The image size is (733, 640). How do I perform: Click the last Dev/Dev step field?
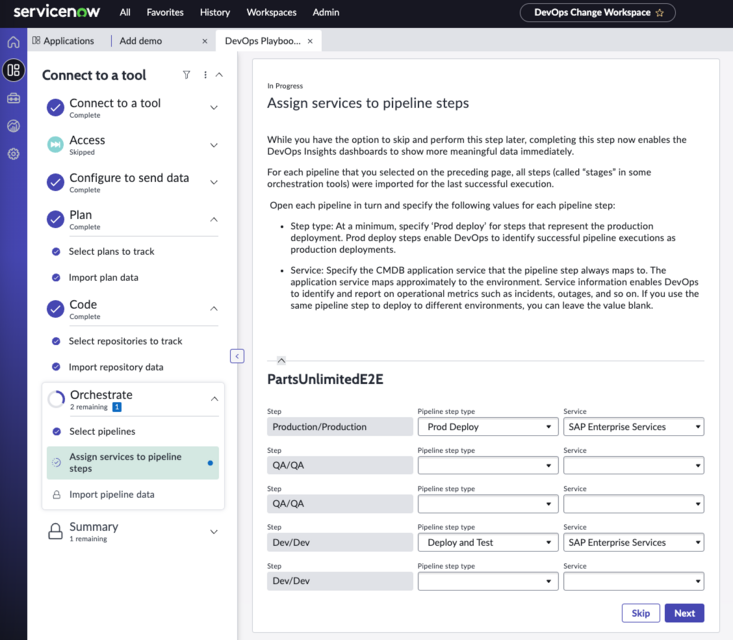click(x=340, y=581)
